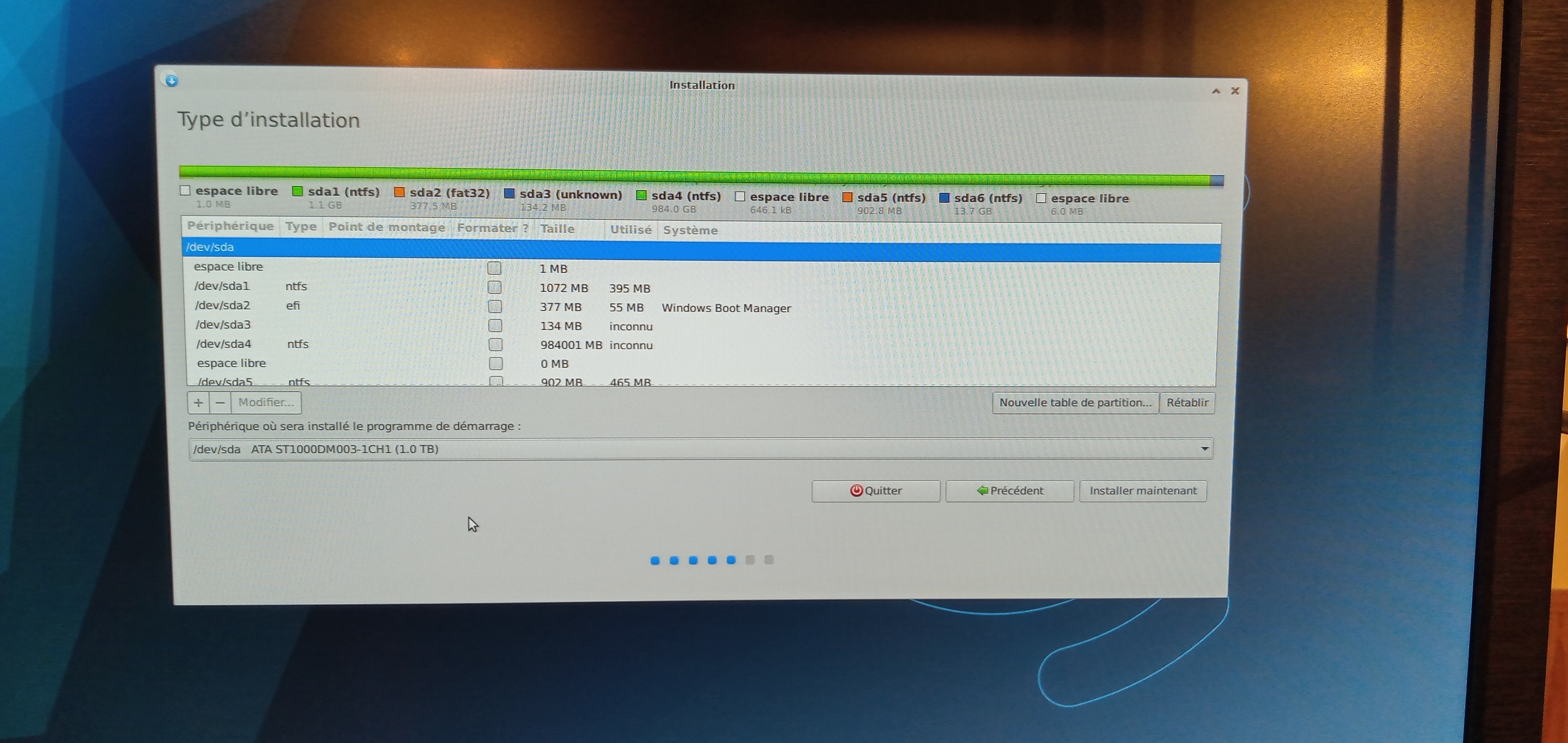Open the boot loader device dropdown

click(1204, 449)
